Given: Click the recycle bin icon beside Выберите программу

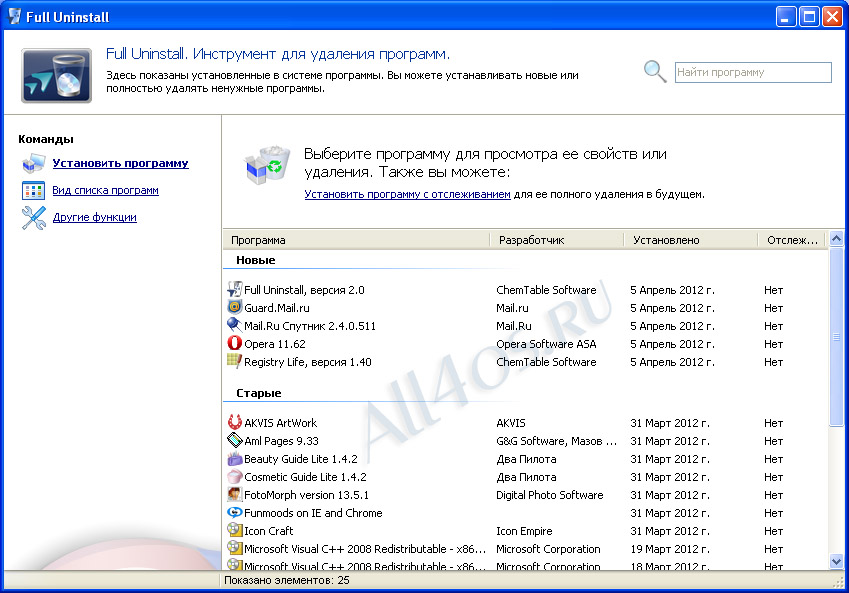Looking at the screenshot, I should (268, 165).
